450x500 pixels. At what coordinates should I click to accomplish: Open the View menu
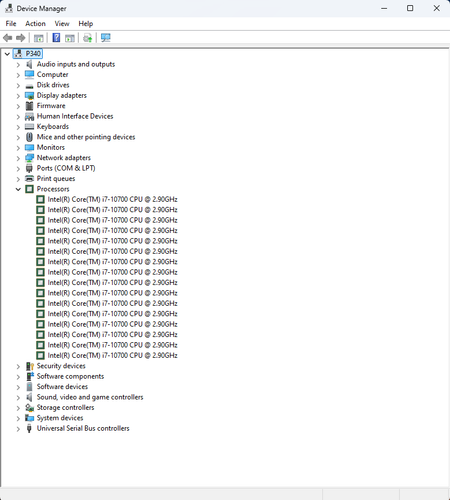click(62, 24)
